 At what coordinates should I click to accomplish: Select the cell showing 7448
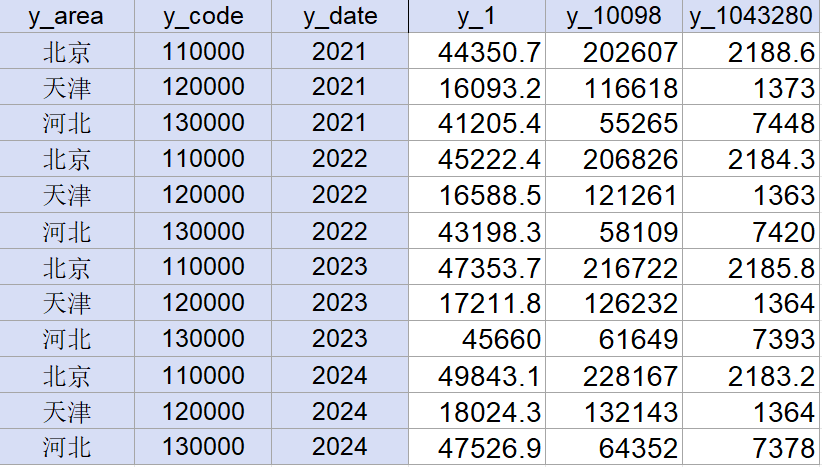point(751,124)
